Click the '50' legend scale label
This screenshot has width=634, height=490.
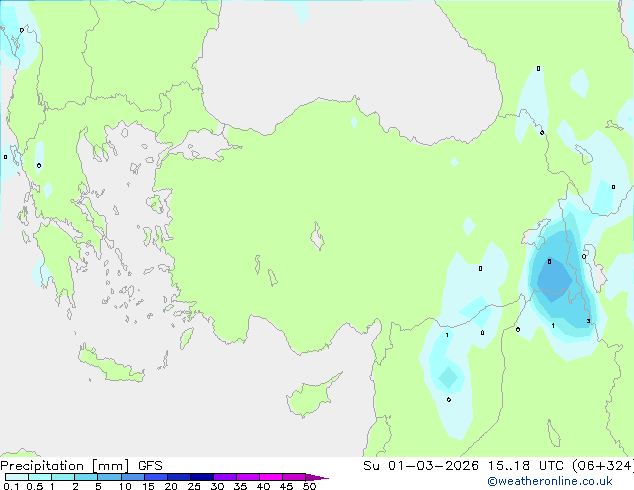click(x=309, y=486)
